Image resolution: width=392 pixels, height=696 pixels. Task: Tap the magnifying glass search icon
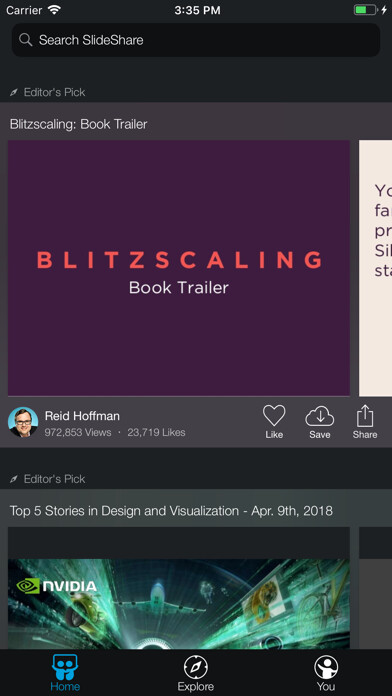26,40
